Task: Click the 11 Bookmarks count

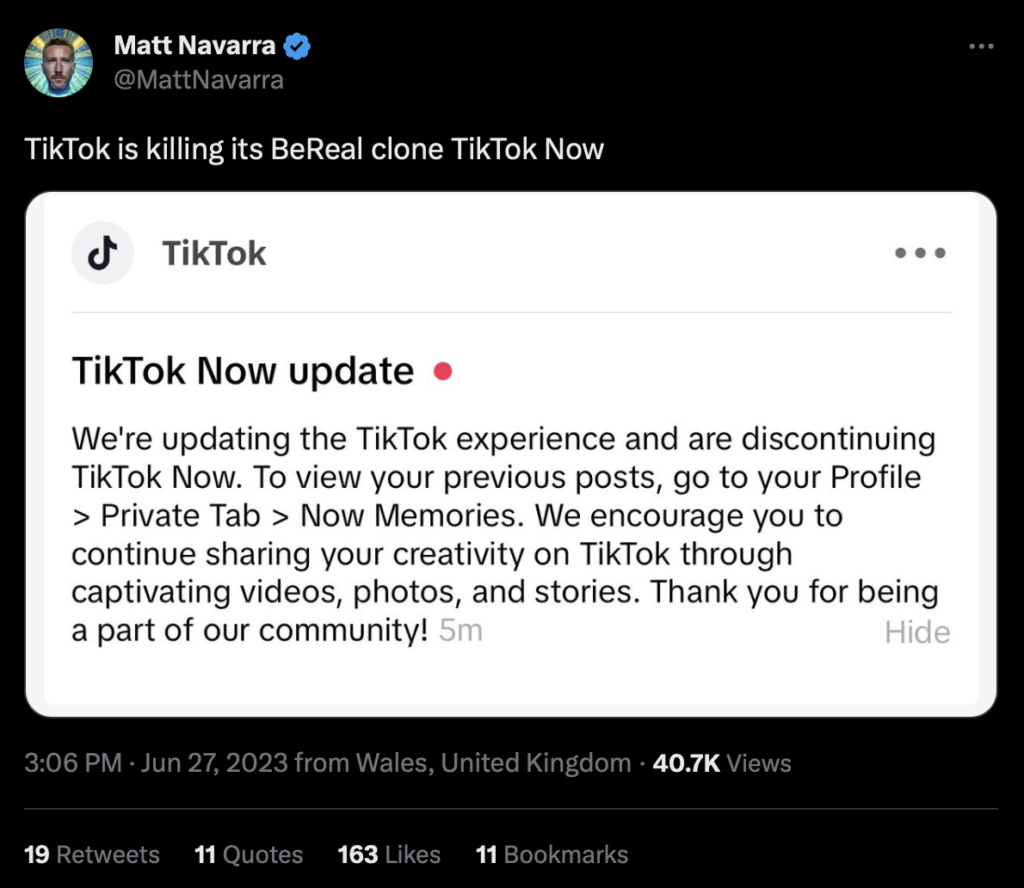Action: point(552,854)
